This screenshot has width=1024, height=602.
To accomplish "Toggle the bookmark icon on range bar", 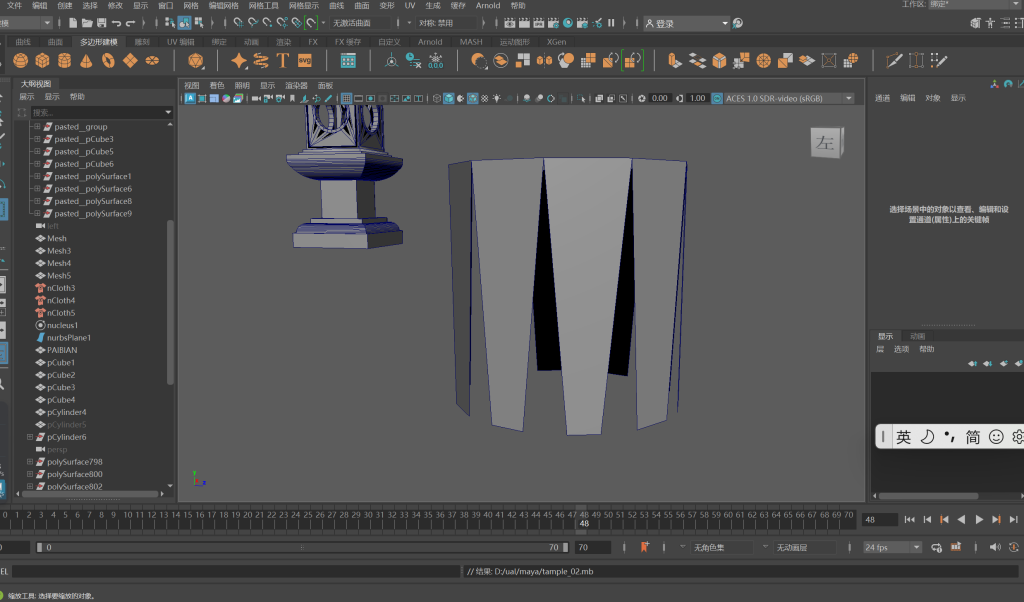I will point(645,547).
